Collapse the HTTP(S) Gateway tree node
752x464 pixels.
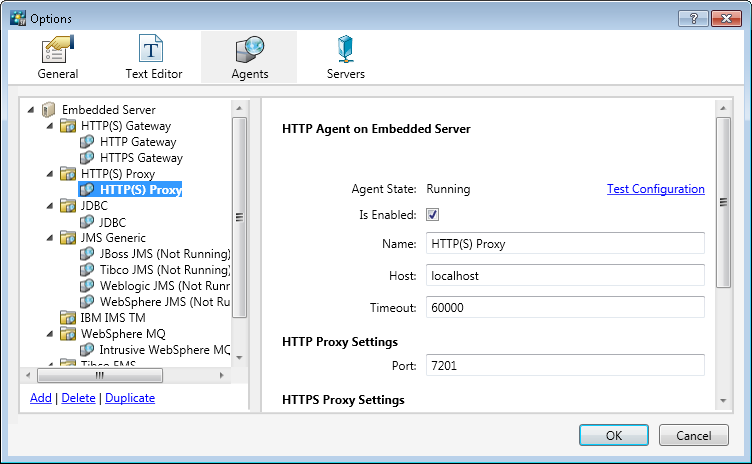[49, 126]
